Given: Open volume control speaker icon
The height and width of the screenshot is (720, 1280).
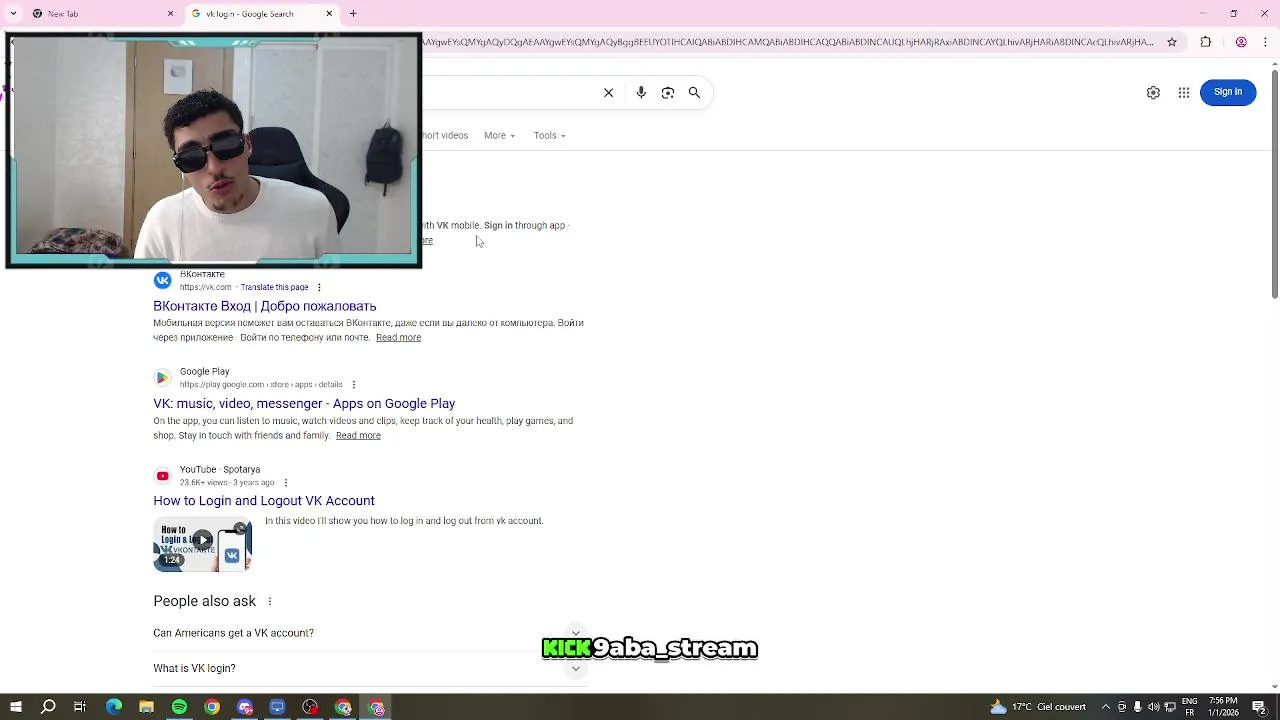Looking at the screenshot, I should [1154, 707].
